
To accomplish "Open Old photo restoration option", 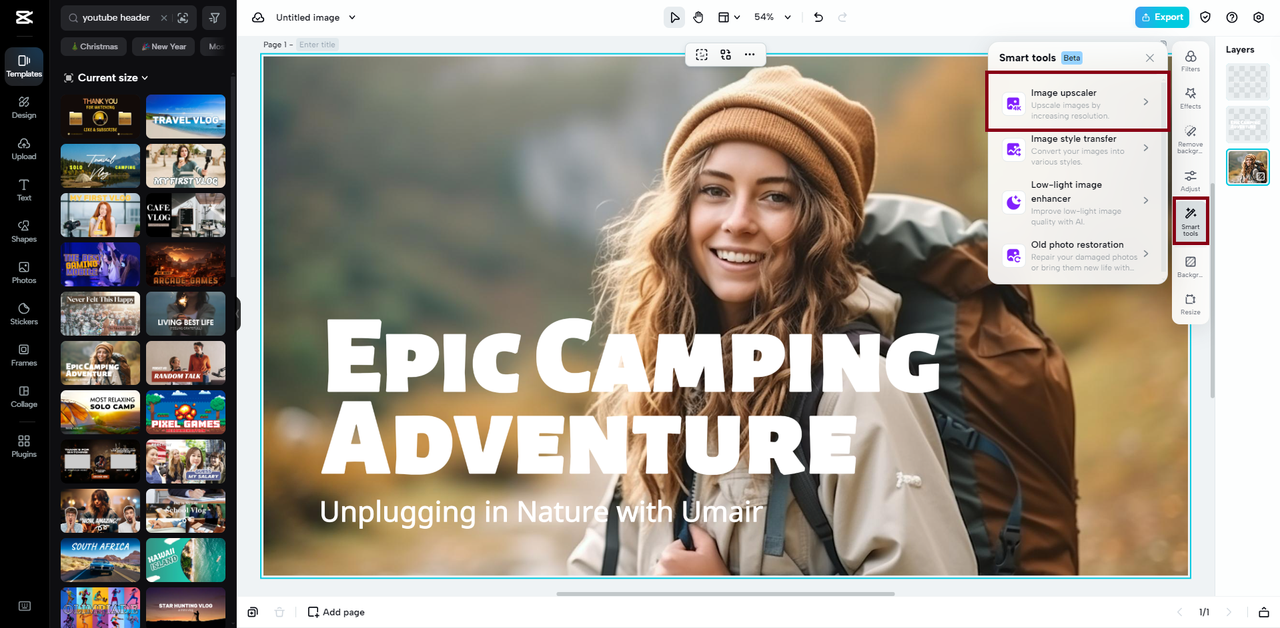I will coord(1078,255).
